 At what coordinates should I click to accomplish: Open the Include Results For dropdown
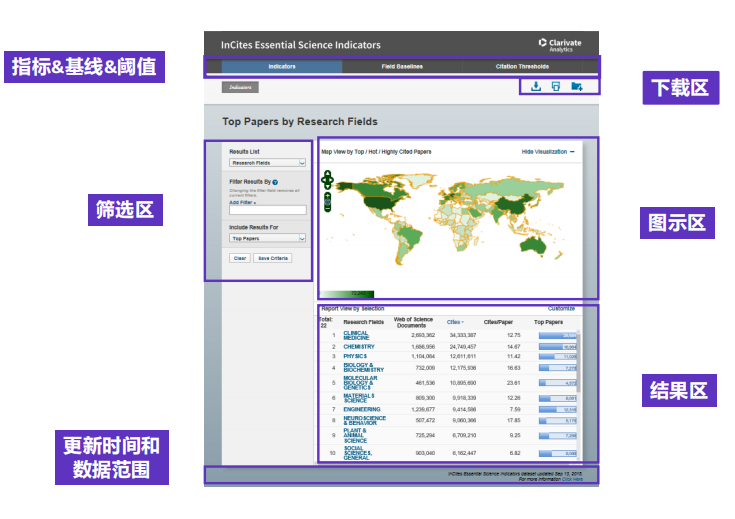coord(267,239)
